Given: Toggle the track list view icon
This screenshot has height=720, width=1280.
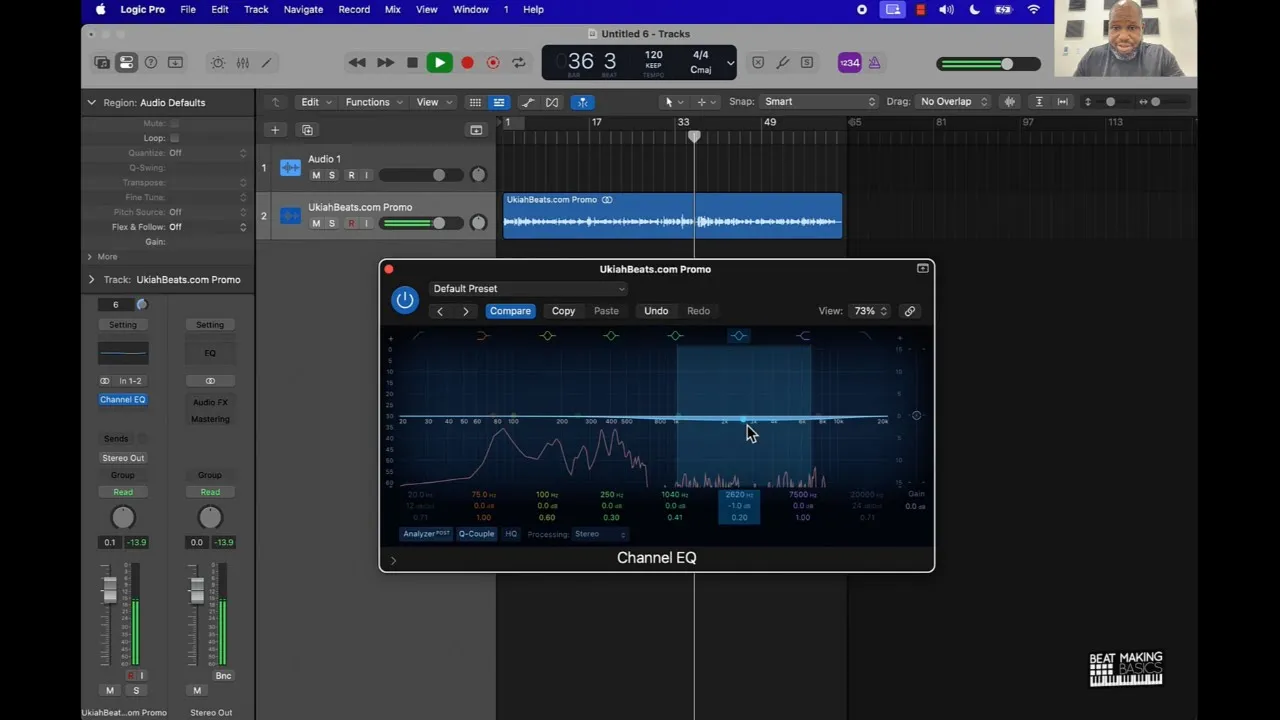Looking at the screenshot, I should click(x=498, y=102).
